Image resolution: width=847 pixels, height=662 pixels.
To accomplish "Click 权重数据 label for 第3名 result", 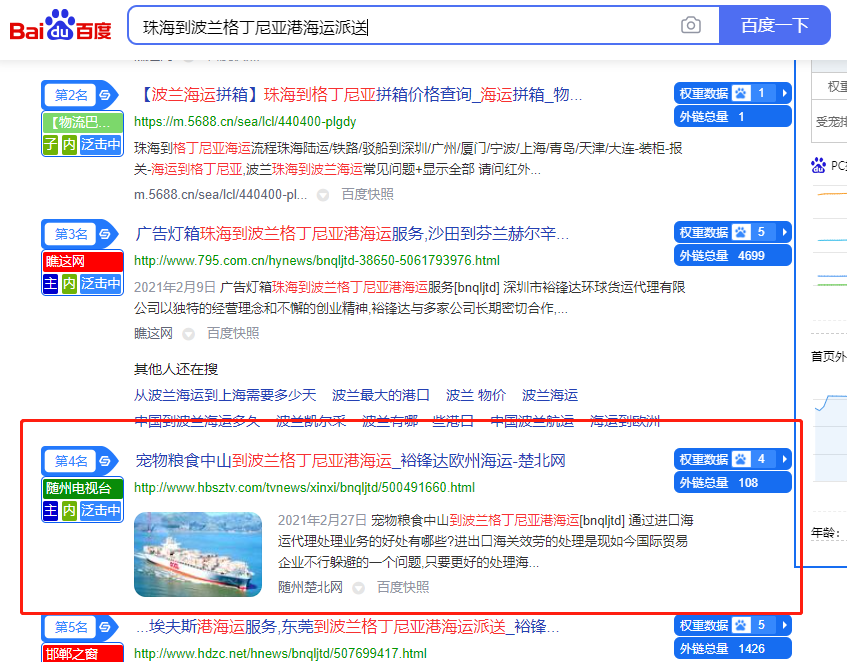I will tap(704, 233).
